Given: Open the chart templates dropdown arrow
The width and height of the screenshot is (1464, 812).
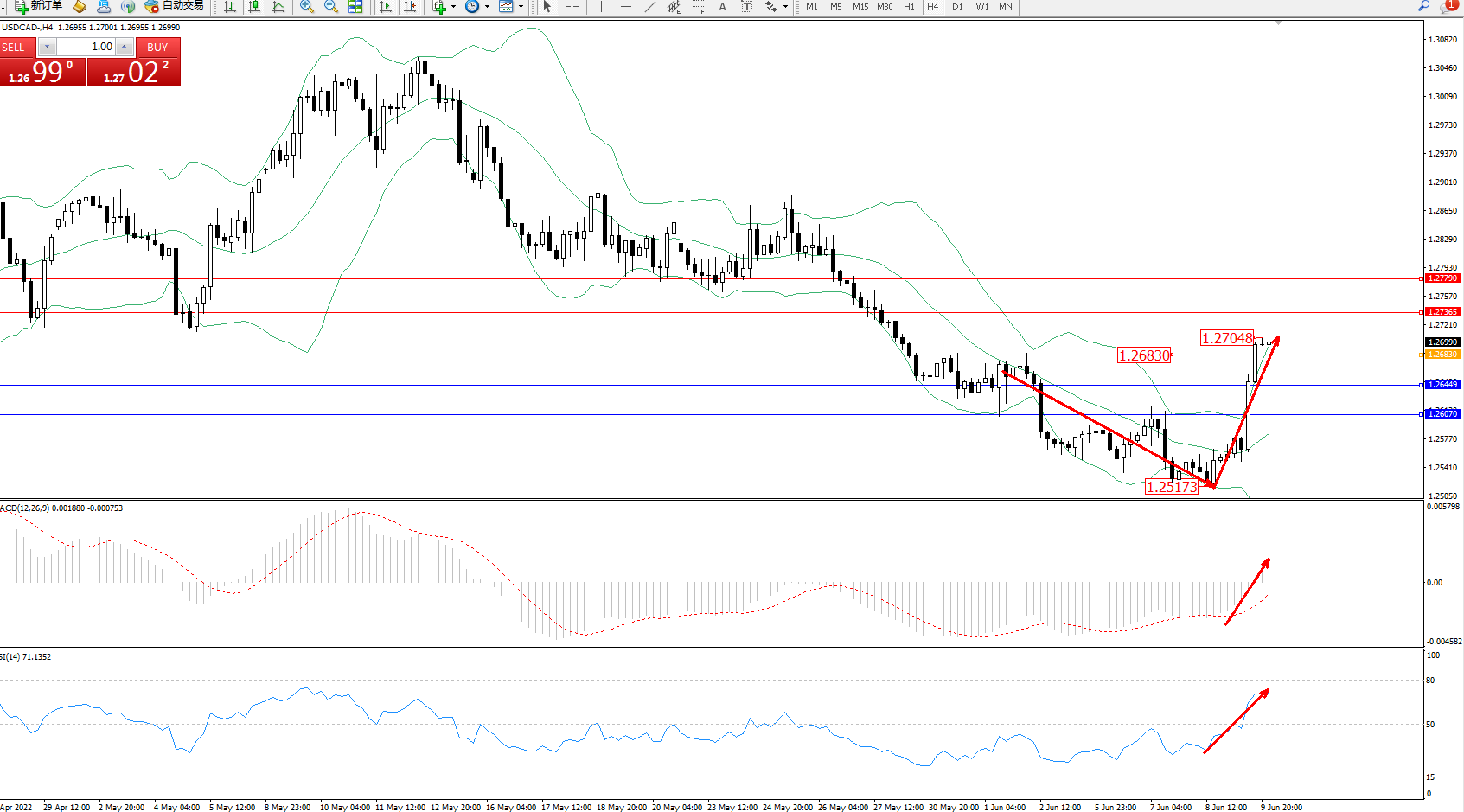Looking at the screenshot, I should [521, 7].
